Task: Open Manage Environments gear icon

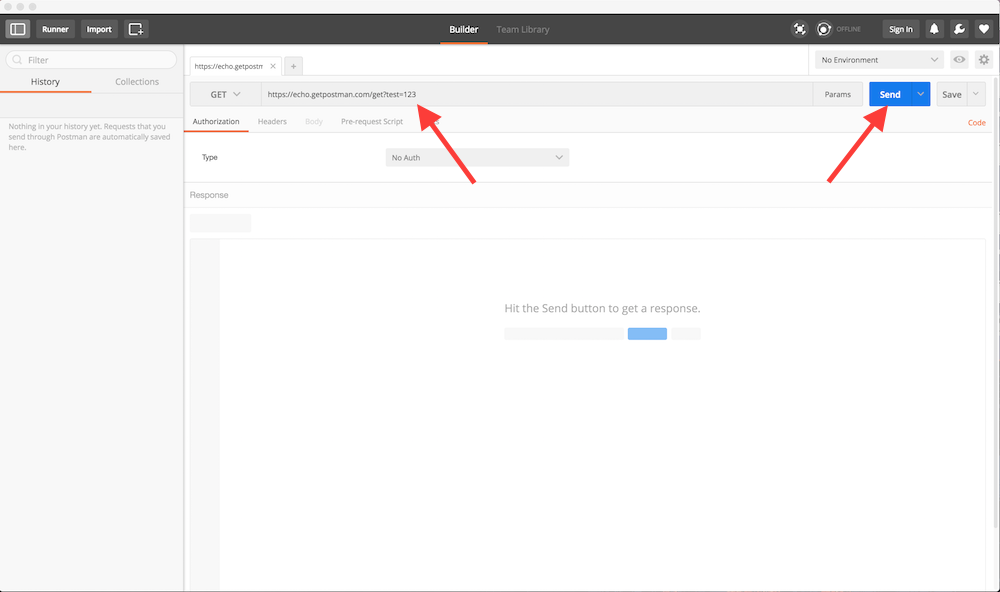Action: pyautogui.click(x=984, y=59)
